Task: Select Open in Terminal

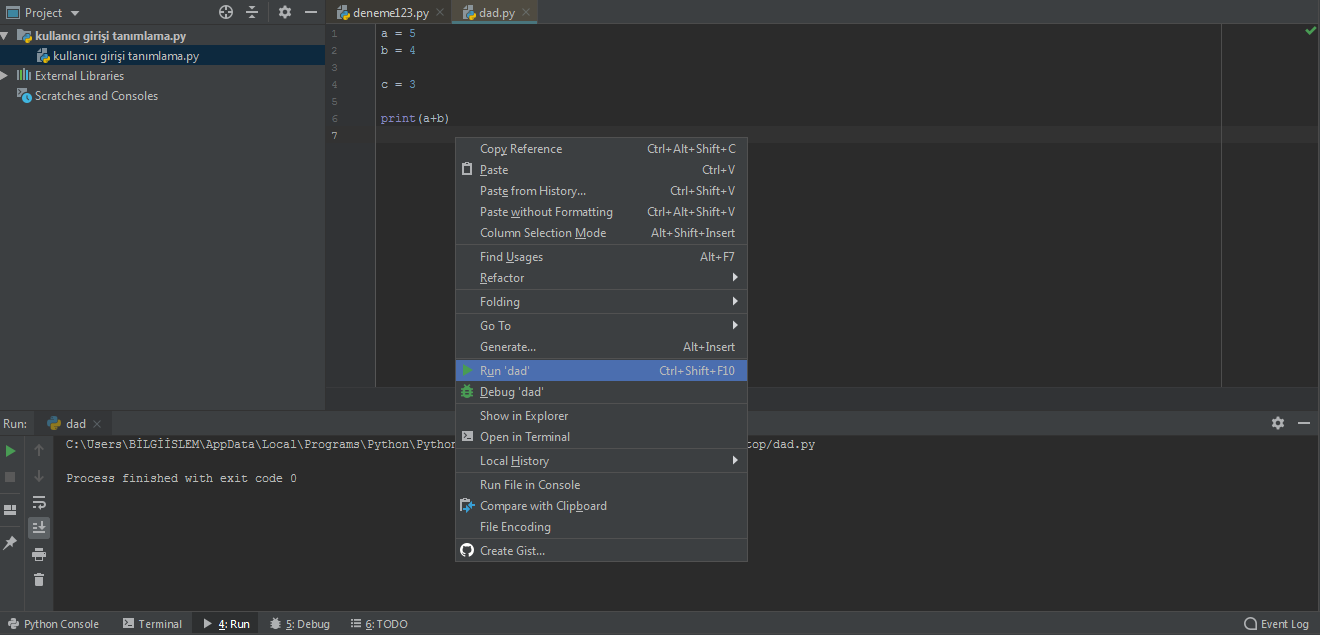Action: pyautogui.click(x=601, y=437)
